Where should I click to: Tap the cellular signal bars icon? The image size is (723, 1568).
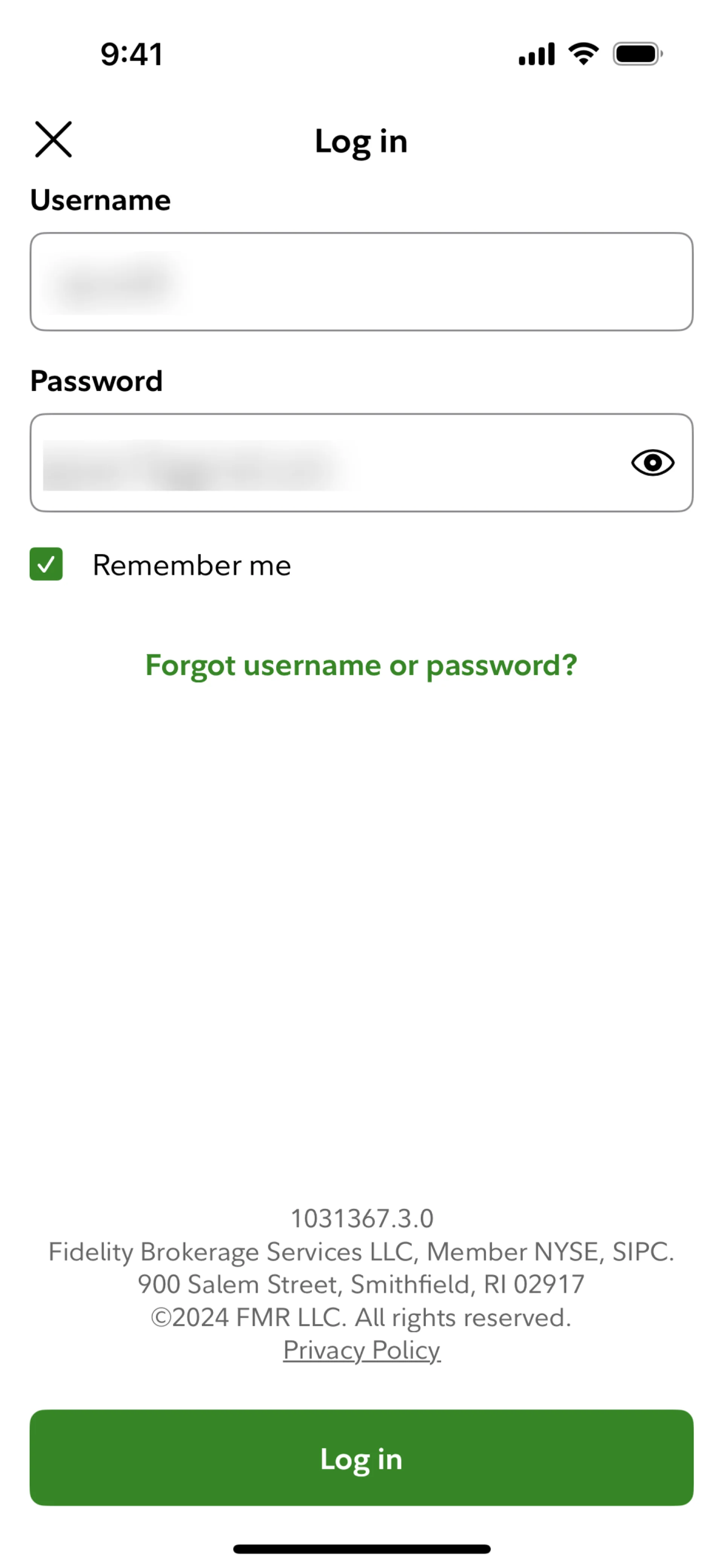click(x=535, y=53)
